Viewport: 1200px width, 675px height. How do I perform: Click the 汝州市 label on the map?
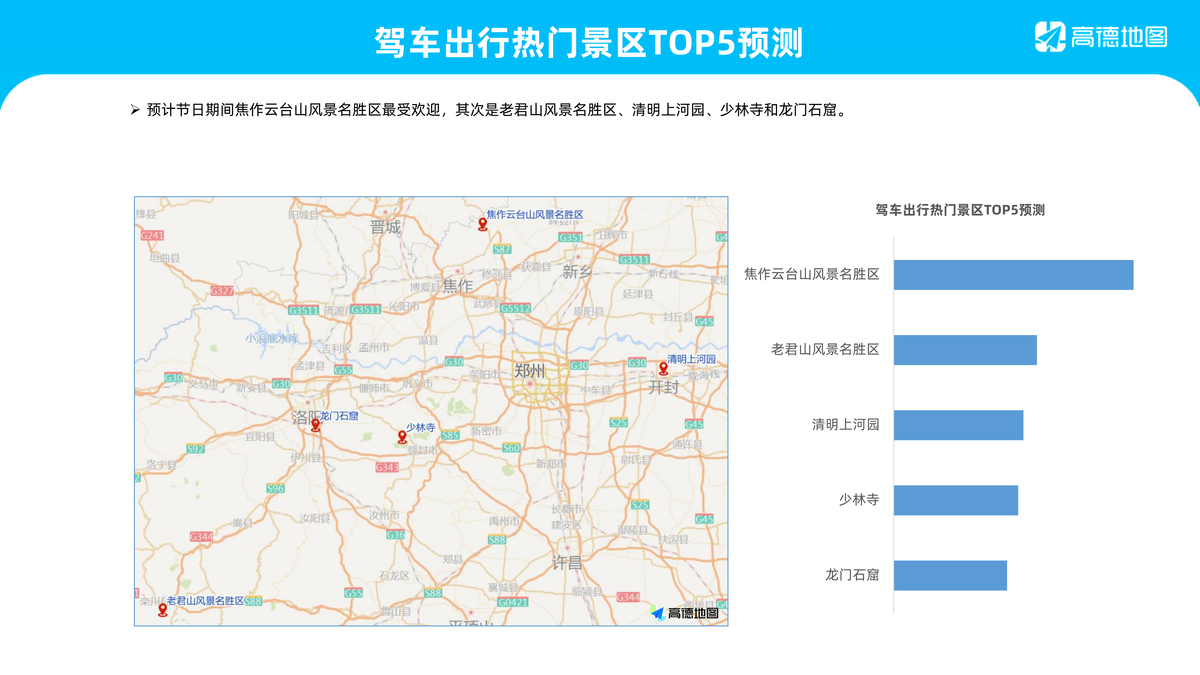pos(384,514)
